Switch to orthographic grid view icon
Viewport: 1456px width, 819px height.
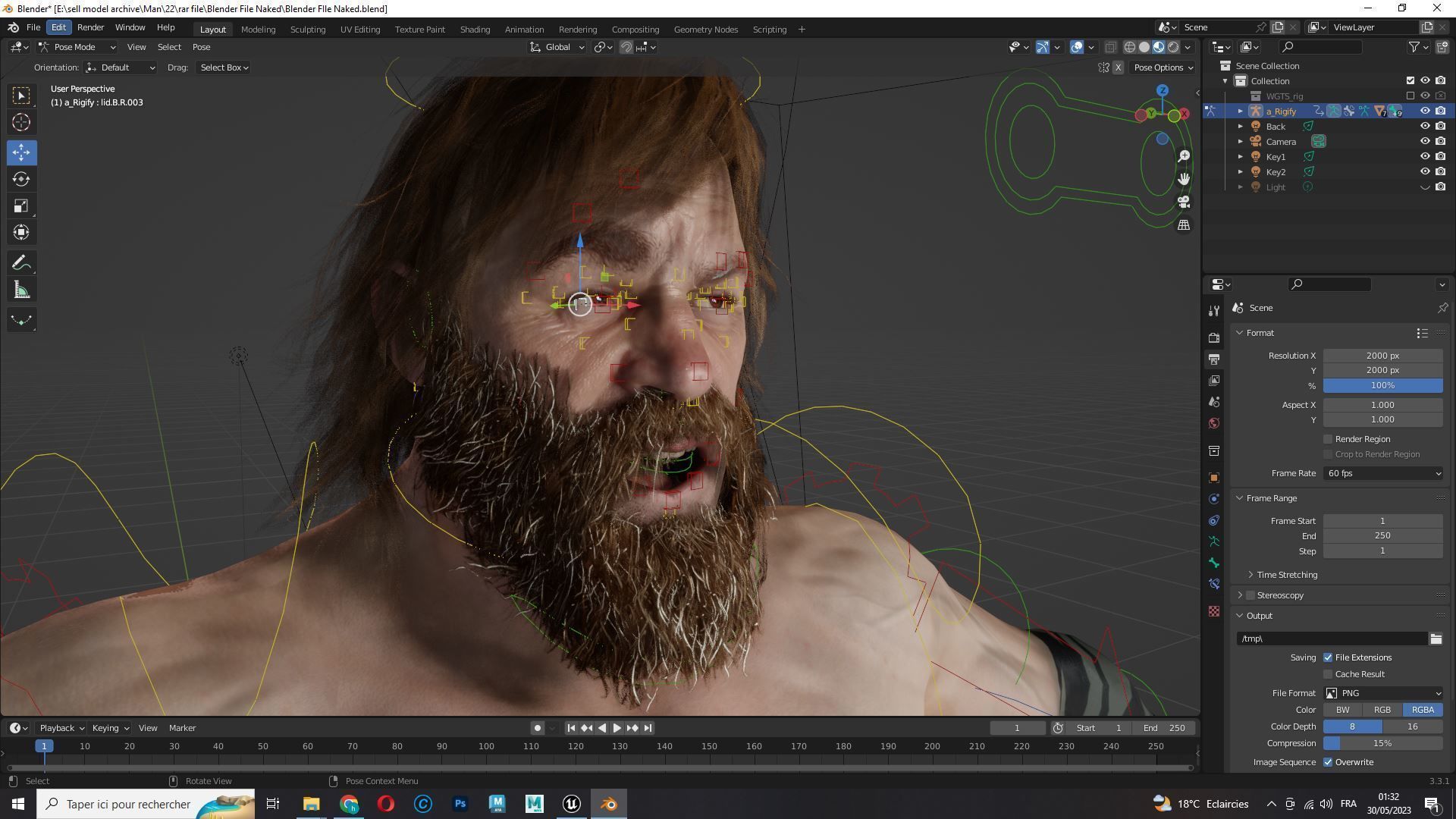point(1184,225)
